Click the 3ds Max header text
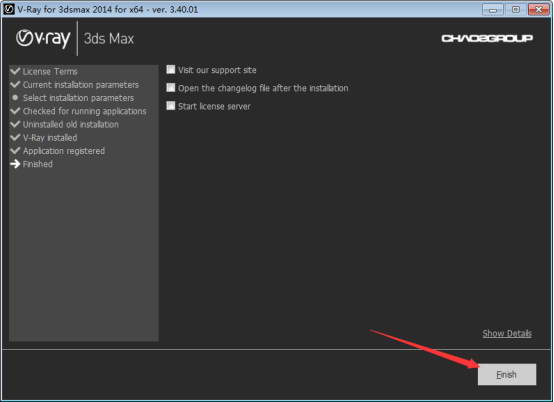The height and width of the screenshot is (402, 554). (109, 39)
